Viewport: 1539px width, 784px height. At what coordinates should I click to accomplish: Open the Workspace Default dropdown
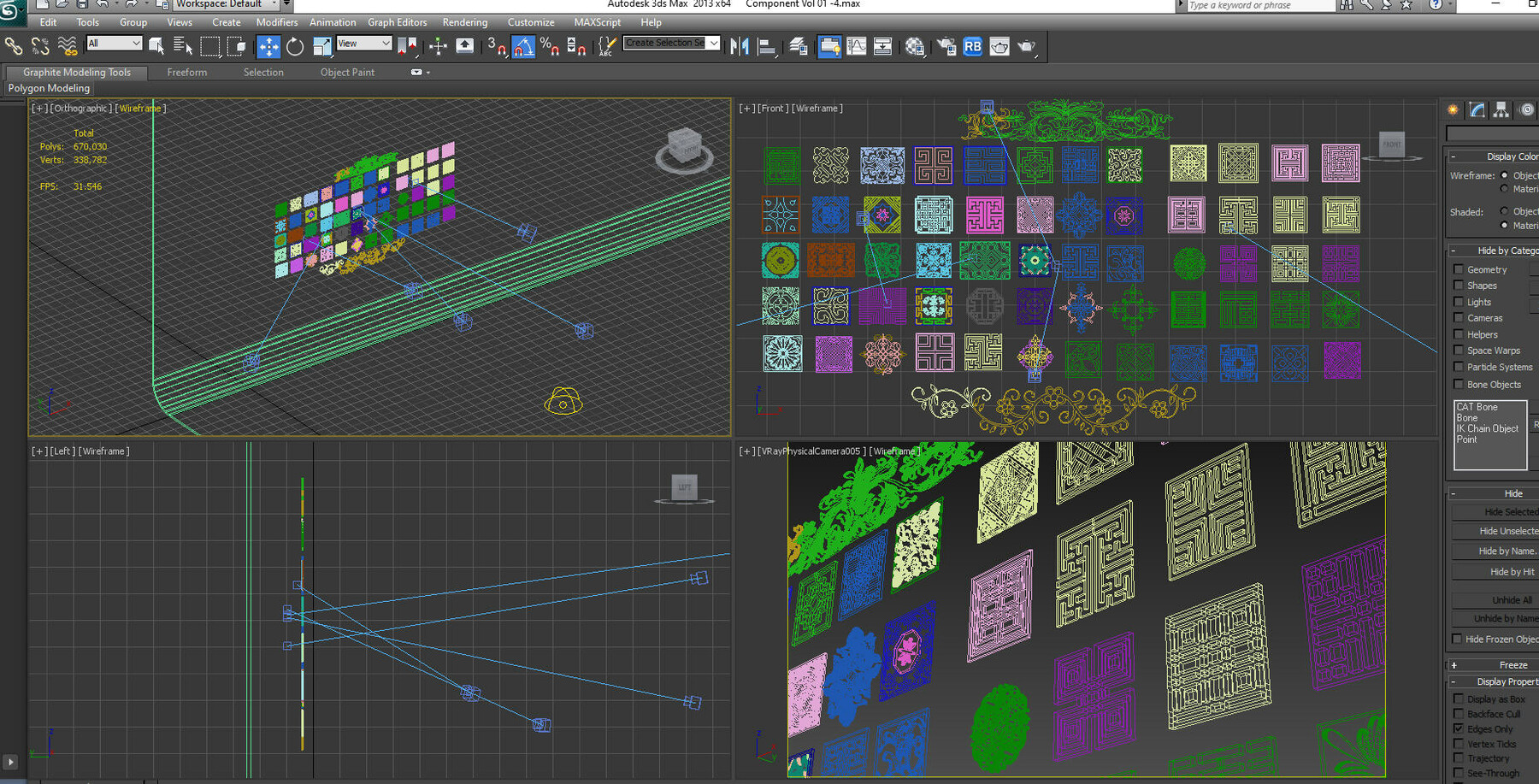click(227, 4)
